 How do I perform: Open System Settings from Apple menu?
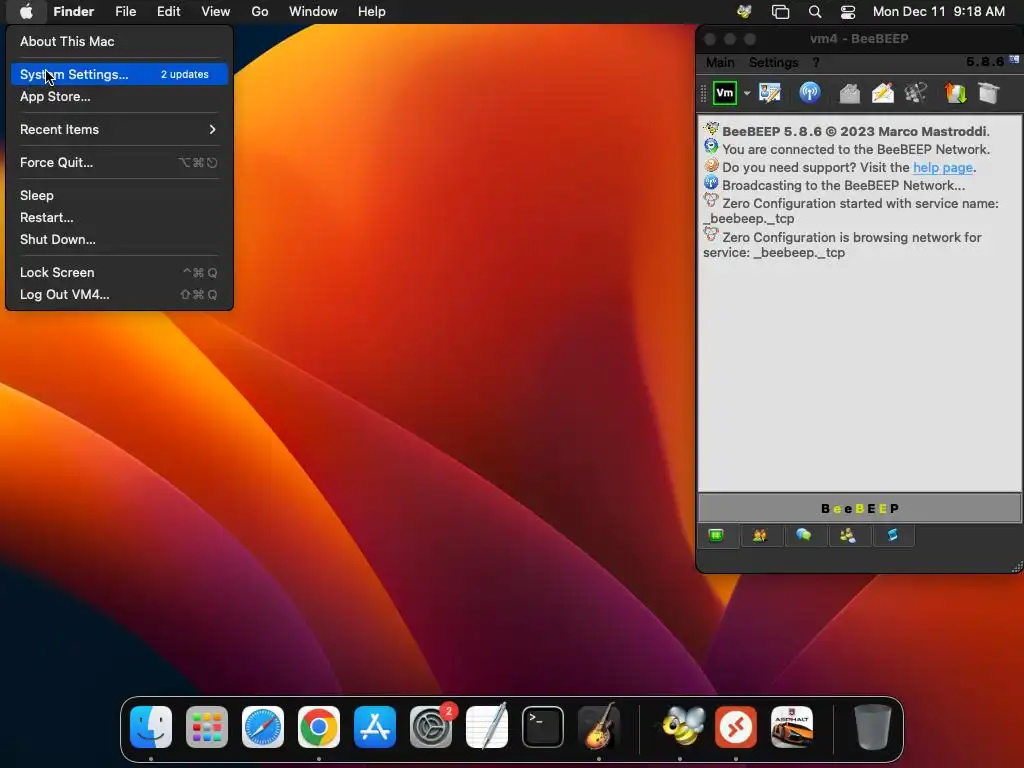[x=120, y=74]
